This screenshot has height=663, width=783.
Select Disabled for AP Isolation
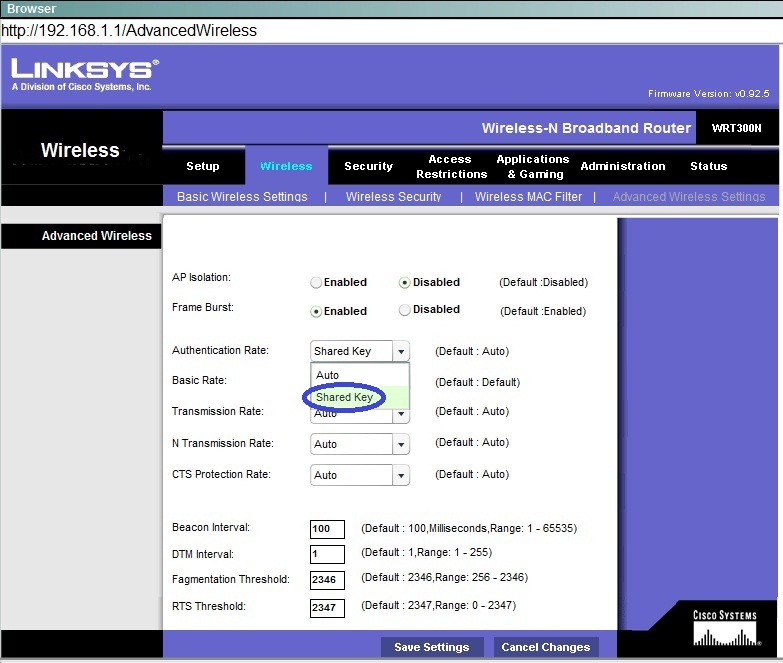tap(404, 283)
